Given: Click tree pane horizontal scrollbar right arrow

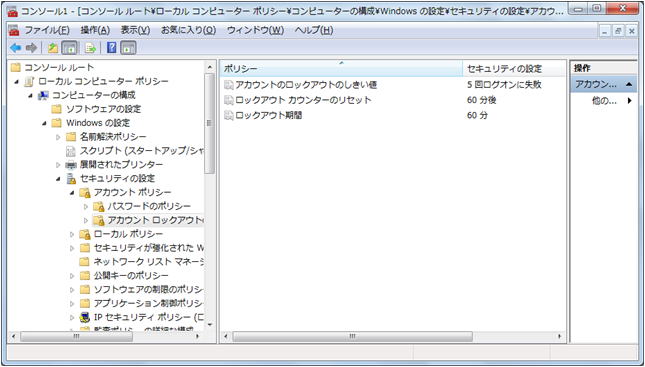Looking at the screenshot, I should (x=197, y=337).
